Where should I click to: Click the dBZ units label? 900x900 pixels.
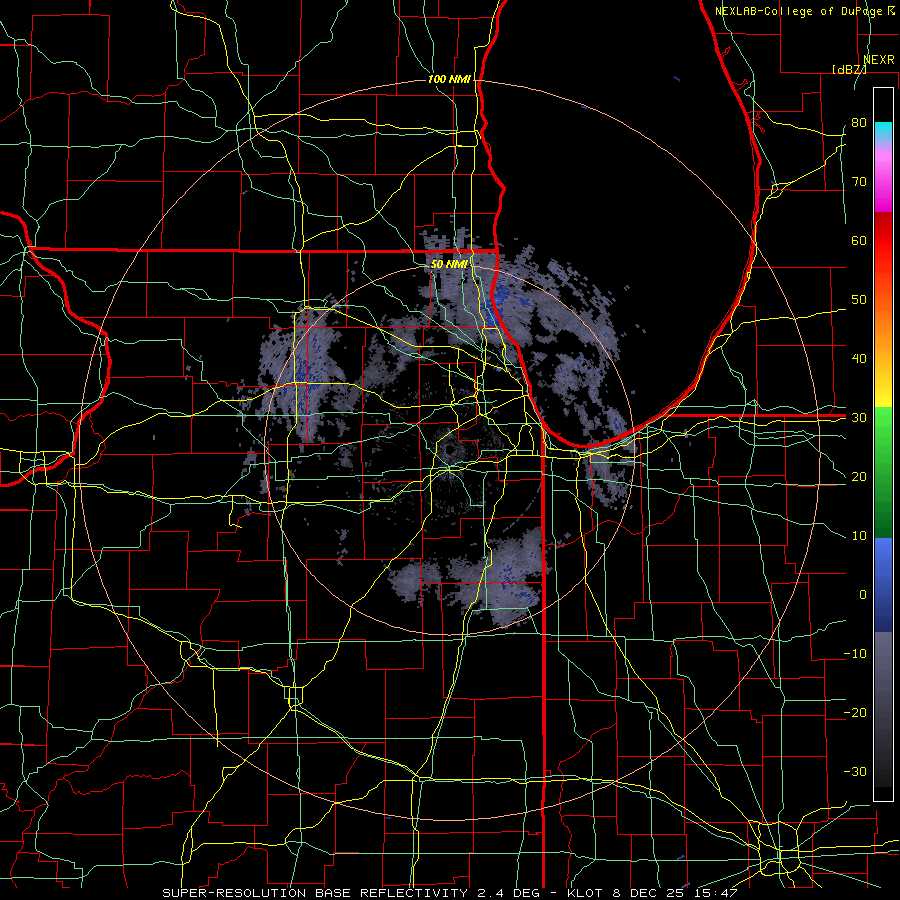849,69
